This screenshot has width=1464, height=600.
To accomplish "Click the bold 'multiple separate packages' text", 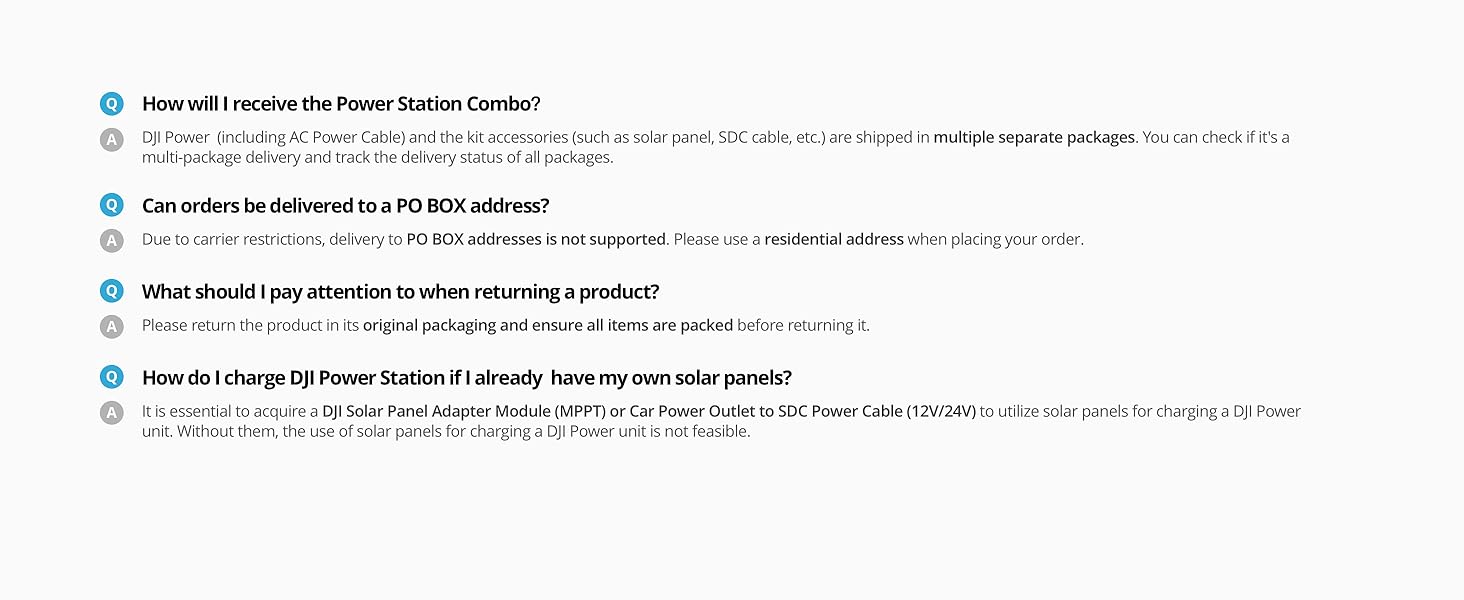I will 1034,137.
